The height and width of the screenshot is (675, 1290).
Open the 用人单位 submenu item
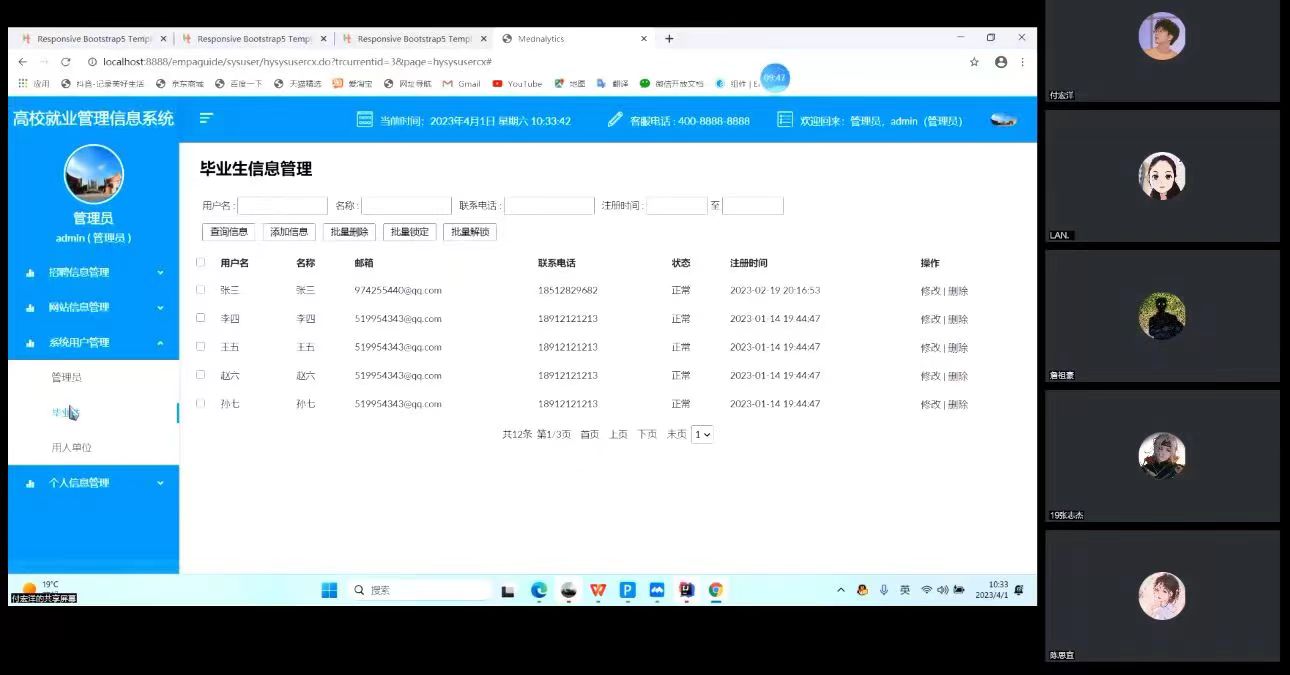tap(71, 447)
